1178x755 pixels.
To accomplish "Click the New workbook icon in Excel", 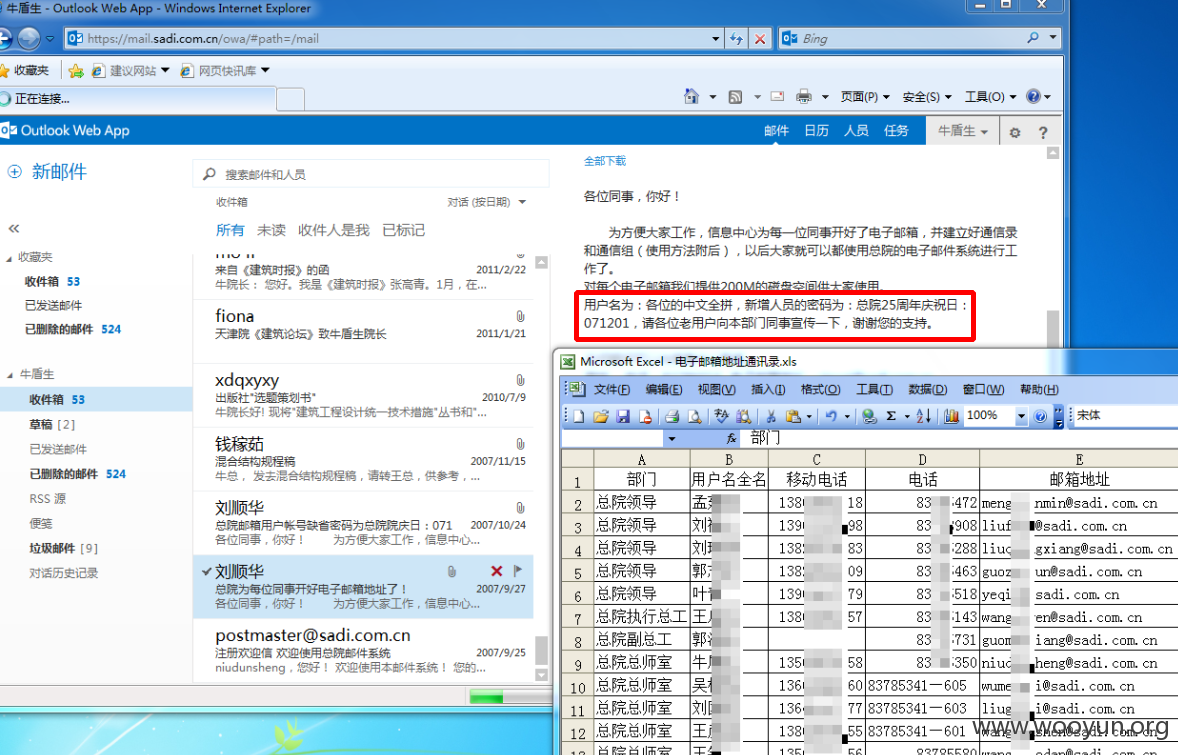I will point(578,416).
